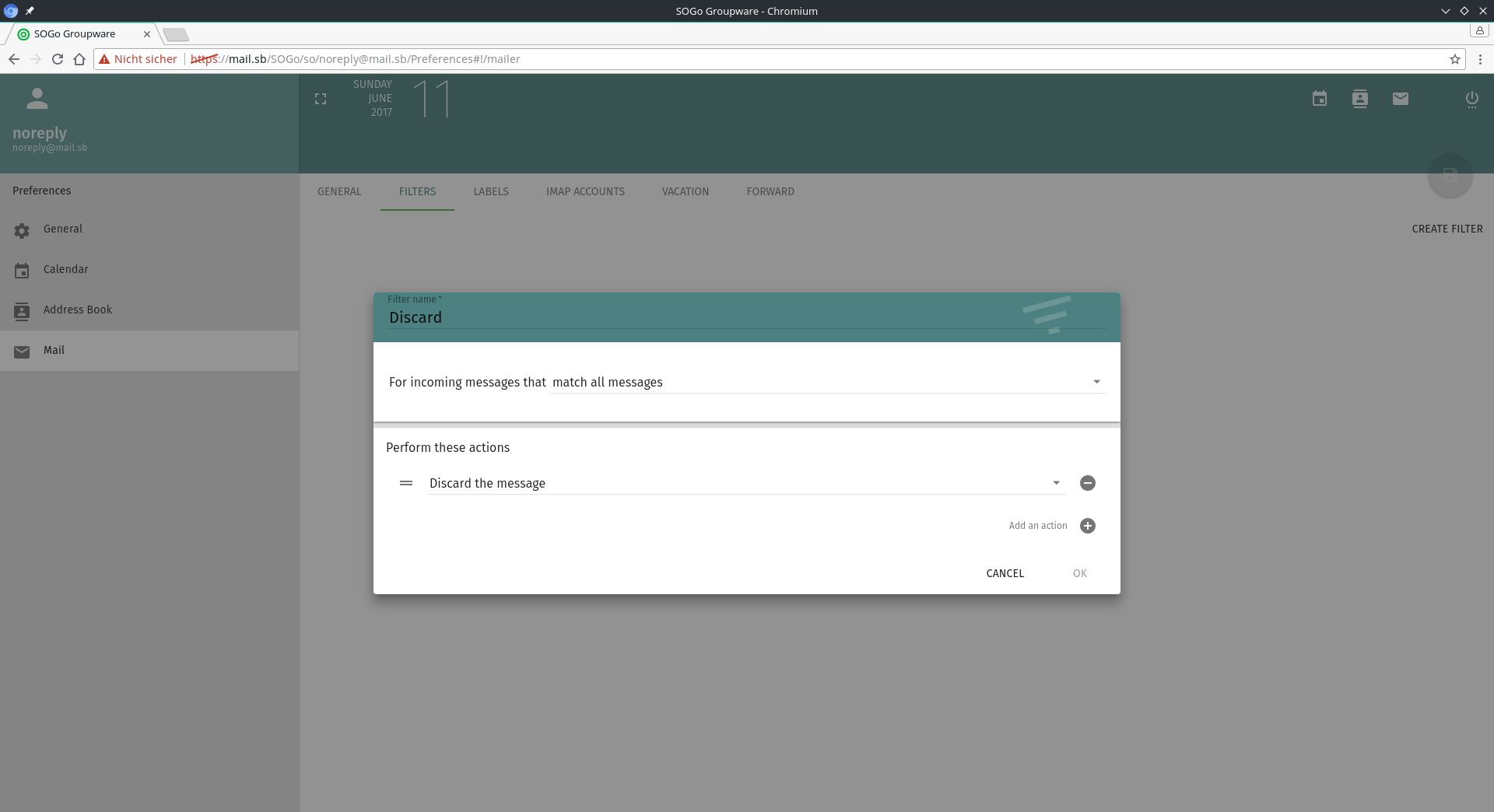This screenshot has width=1494, height=812.
Task: Switch to the Vacation tab
Action: [686, 191]
